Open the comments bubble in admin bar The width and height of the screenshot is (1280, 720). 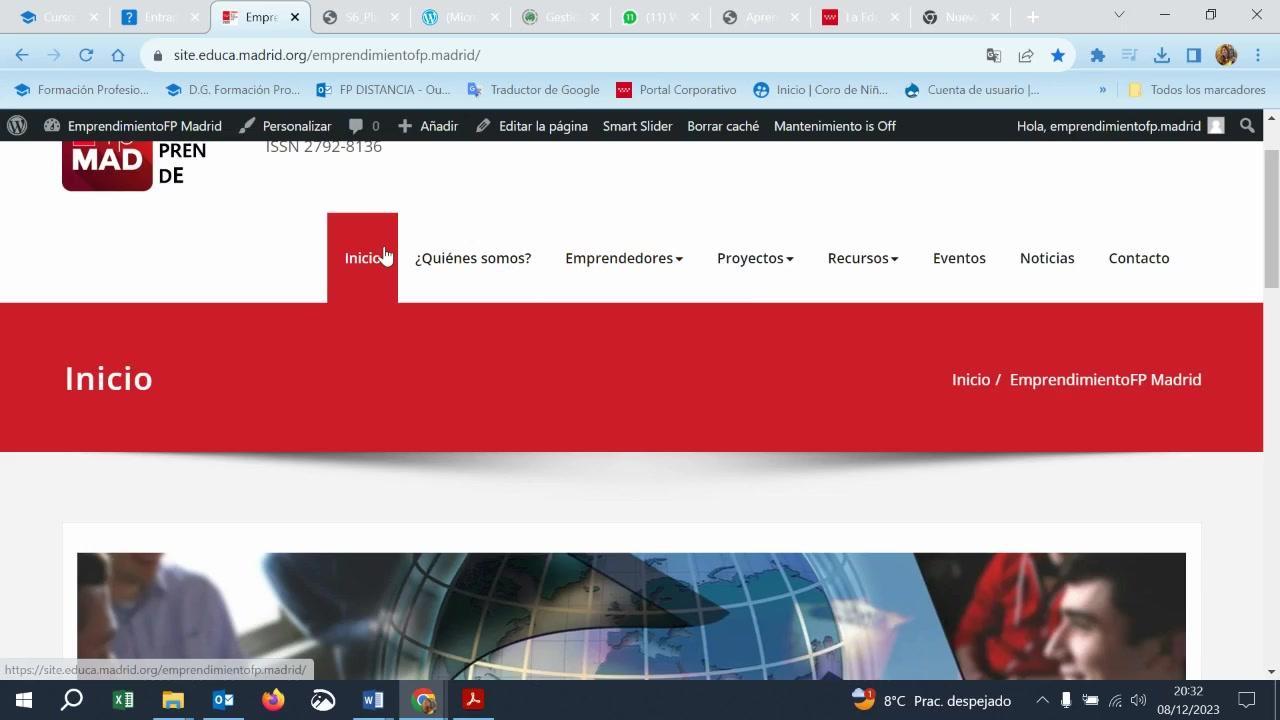point(364,126)
